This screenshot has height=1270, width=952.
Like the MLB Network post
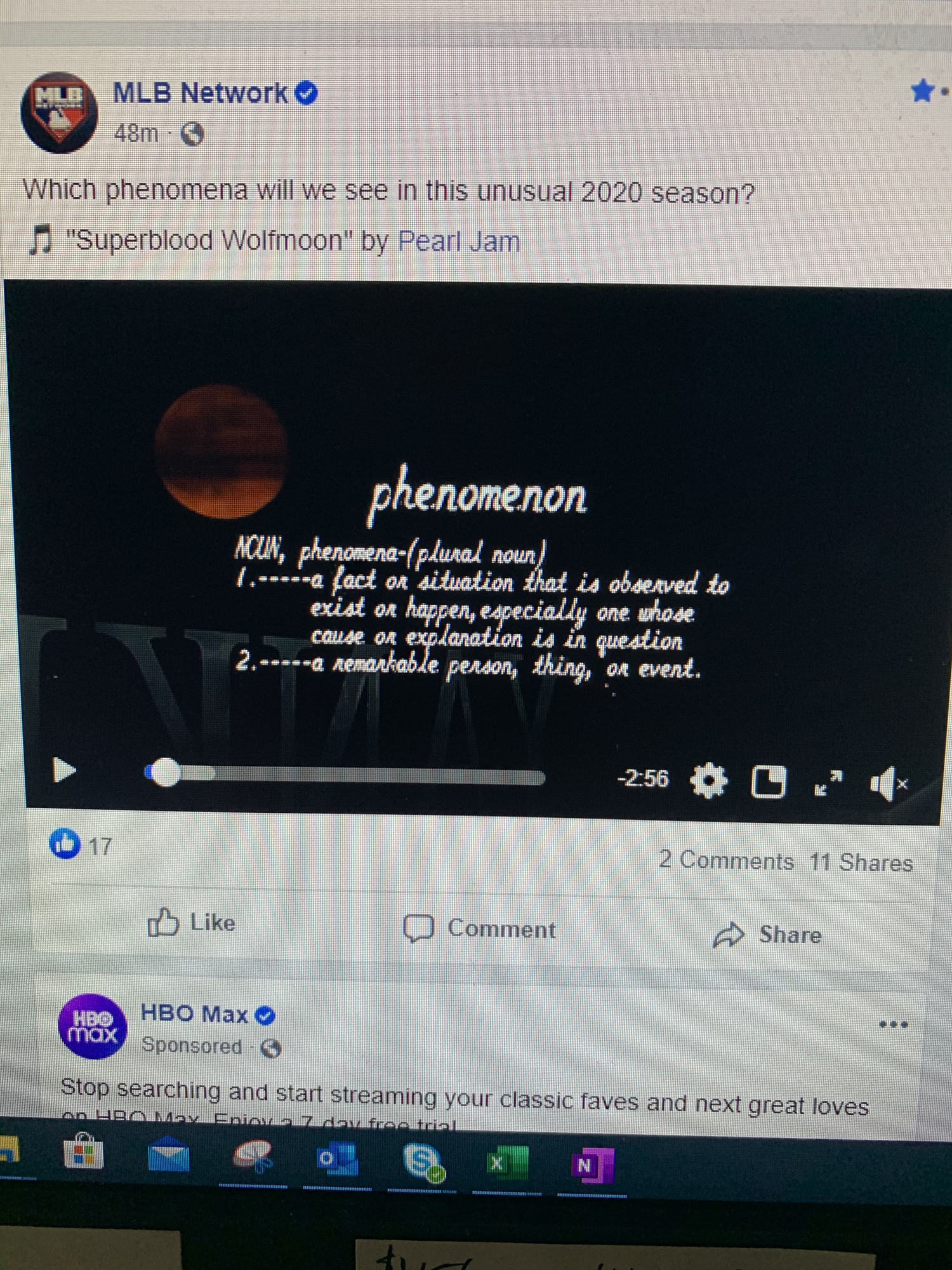click(191, 923)
